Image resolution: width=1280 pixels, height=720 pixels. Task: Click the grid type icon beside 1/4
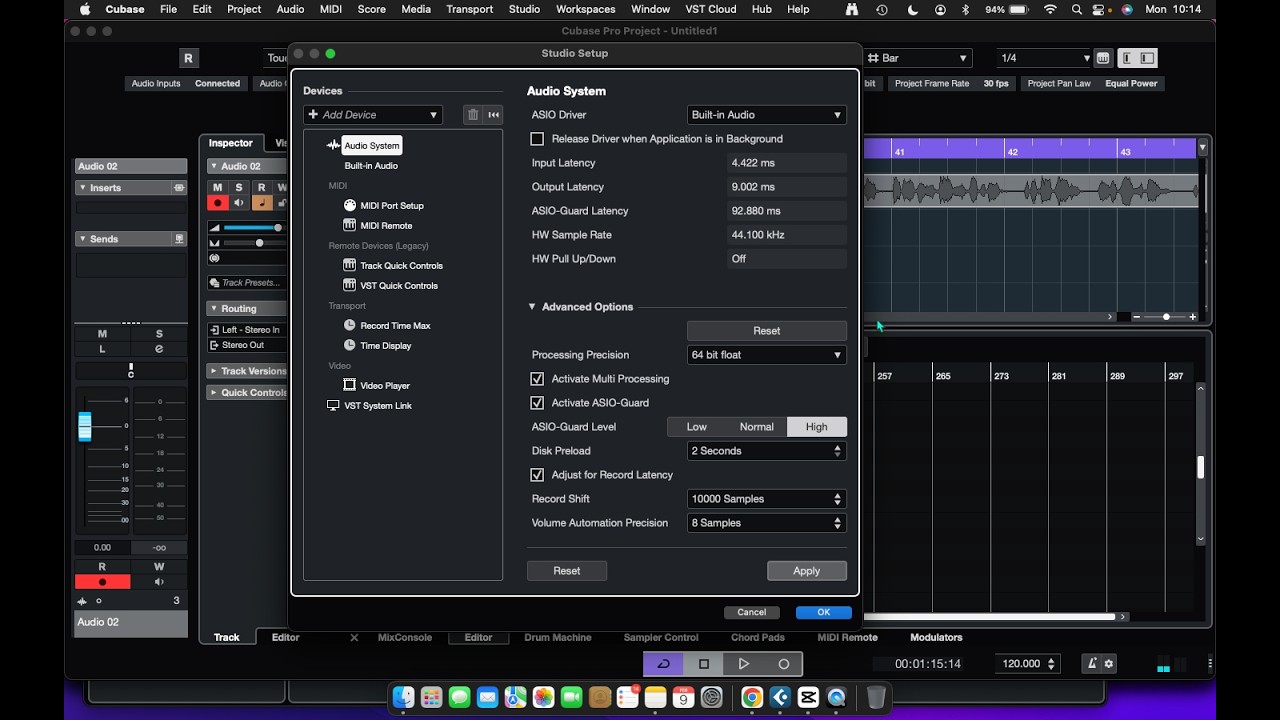coord(1103,58)
